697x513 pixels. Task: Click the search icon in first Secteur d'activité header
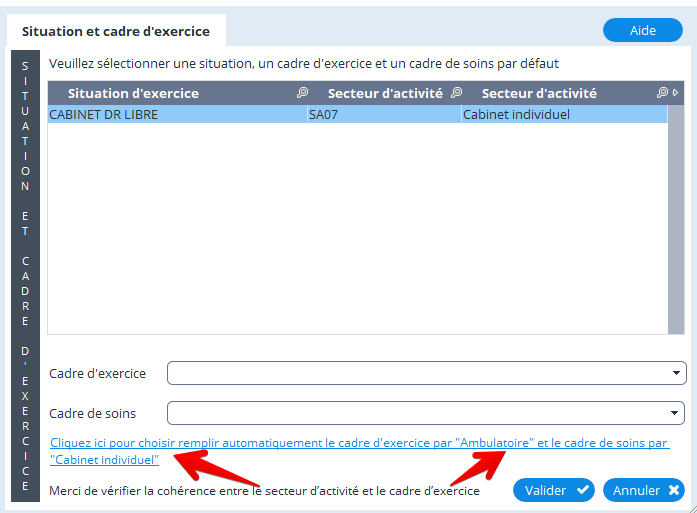coord(457,93)
